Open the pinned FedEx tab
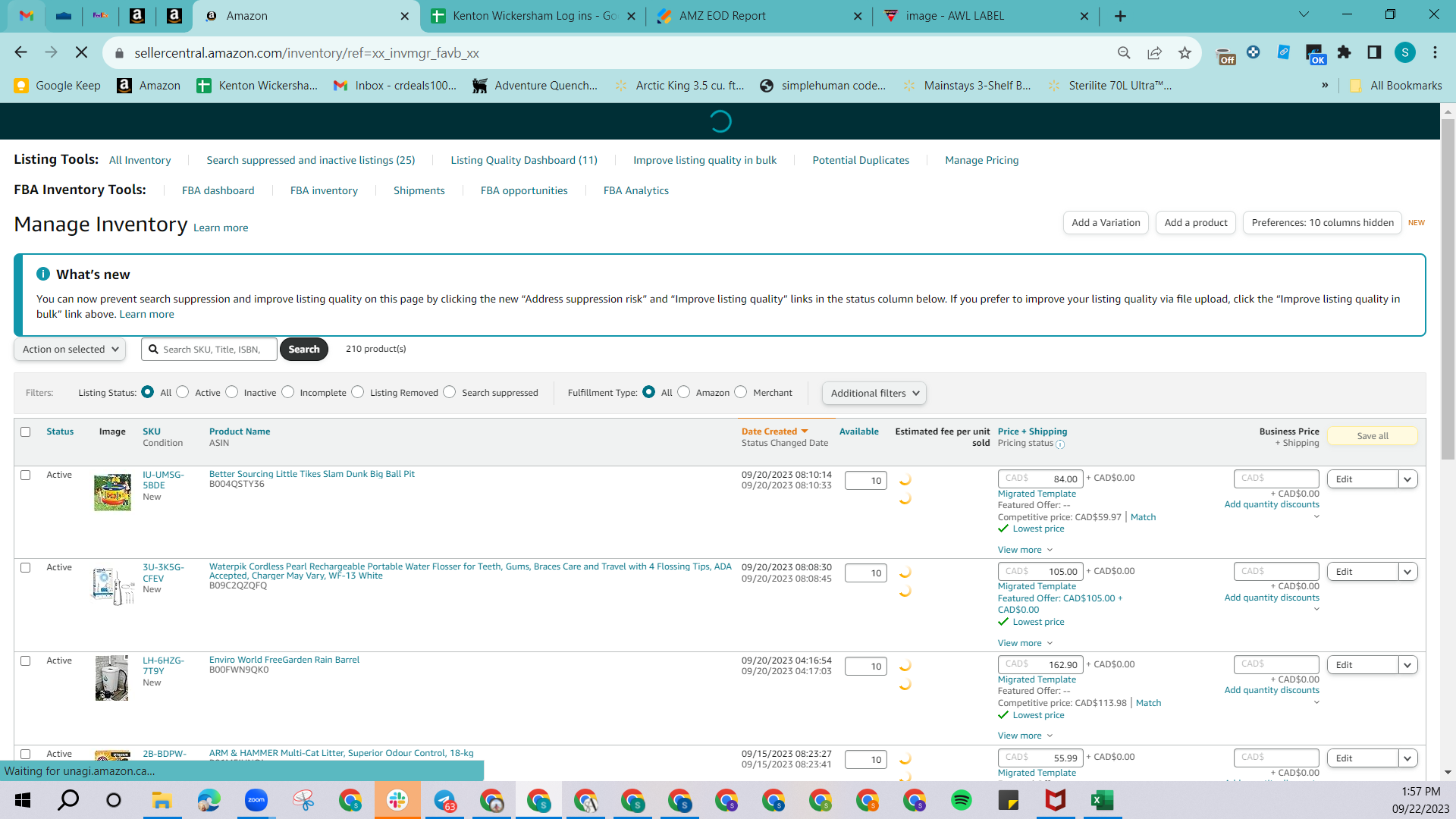Screen dimensions: 1456x819 click(100, 15)
